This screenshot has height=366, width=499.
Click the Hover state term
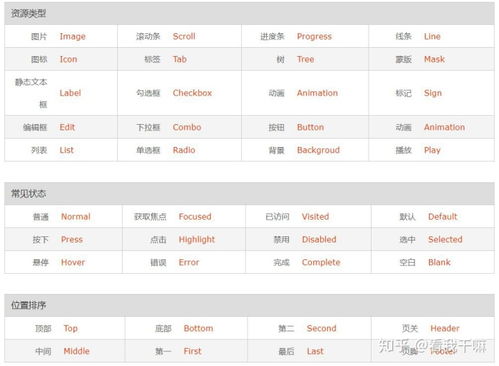[73, 262]
